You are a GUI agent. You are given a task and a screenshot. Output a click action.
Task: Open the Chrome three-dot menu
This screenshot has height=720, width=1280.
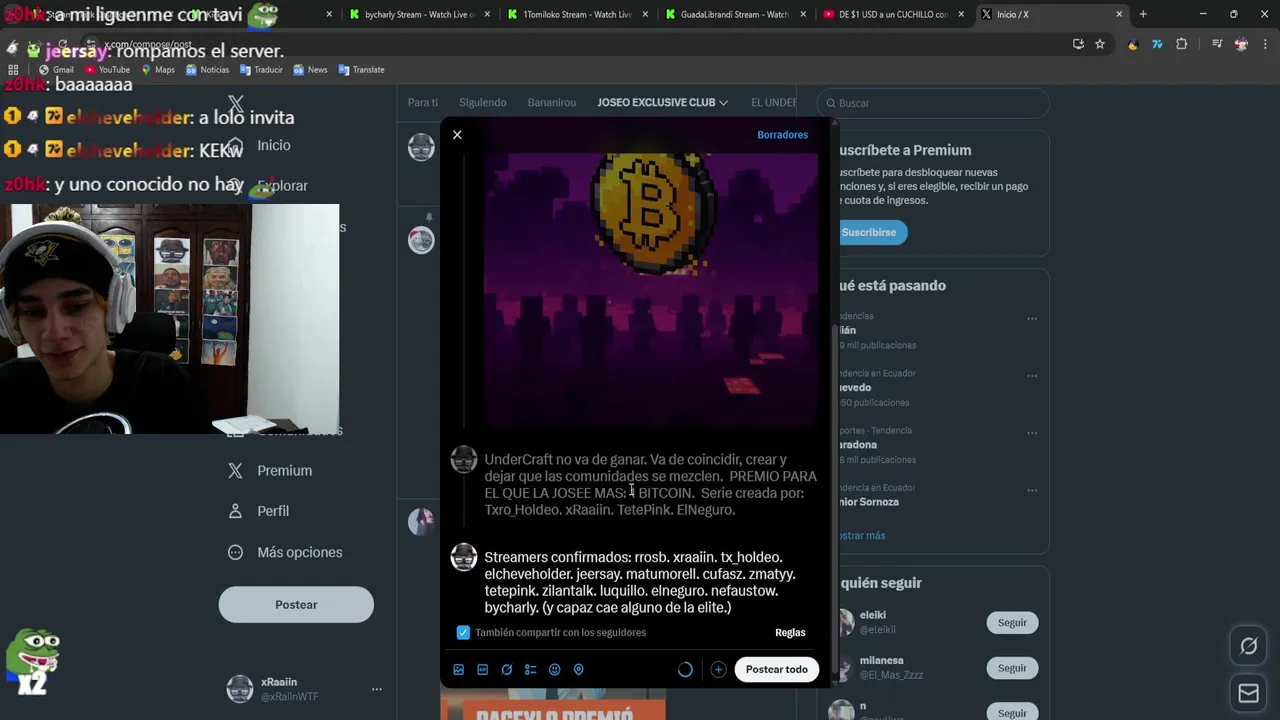point(1265,44)
